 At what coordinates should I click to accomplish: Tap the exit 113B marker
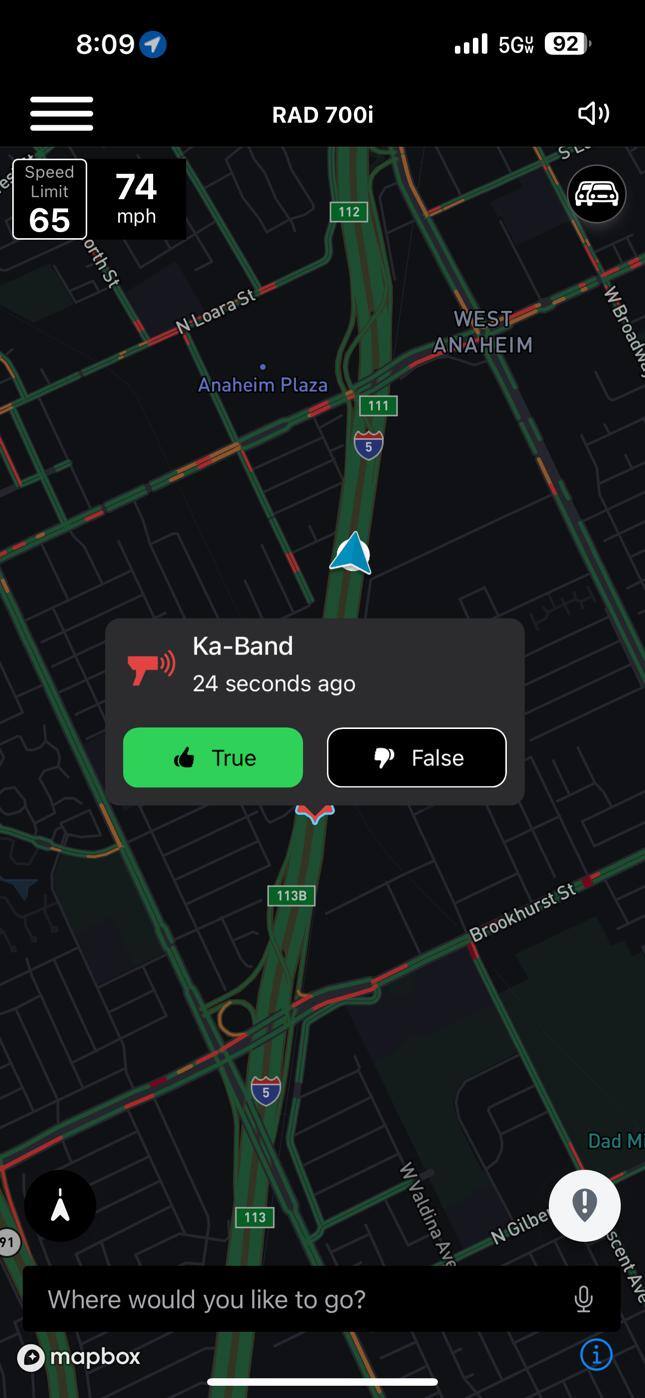(x=291, y=895)
